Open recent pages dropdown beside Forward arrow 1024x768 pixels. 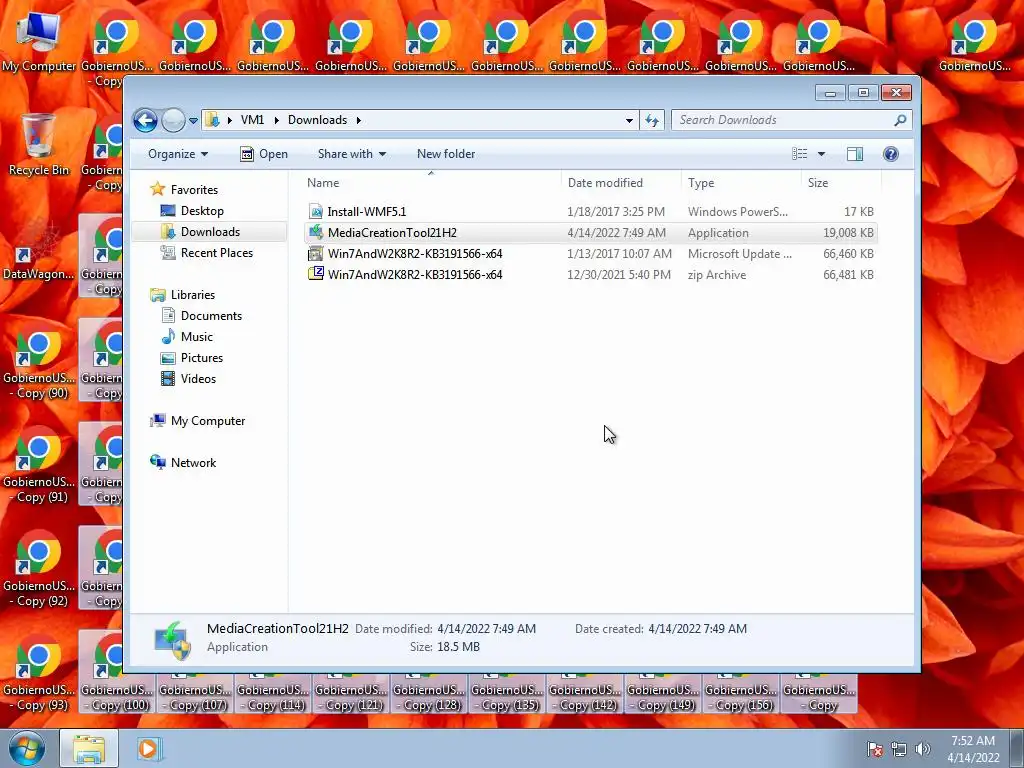(x=193, y=121)
